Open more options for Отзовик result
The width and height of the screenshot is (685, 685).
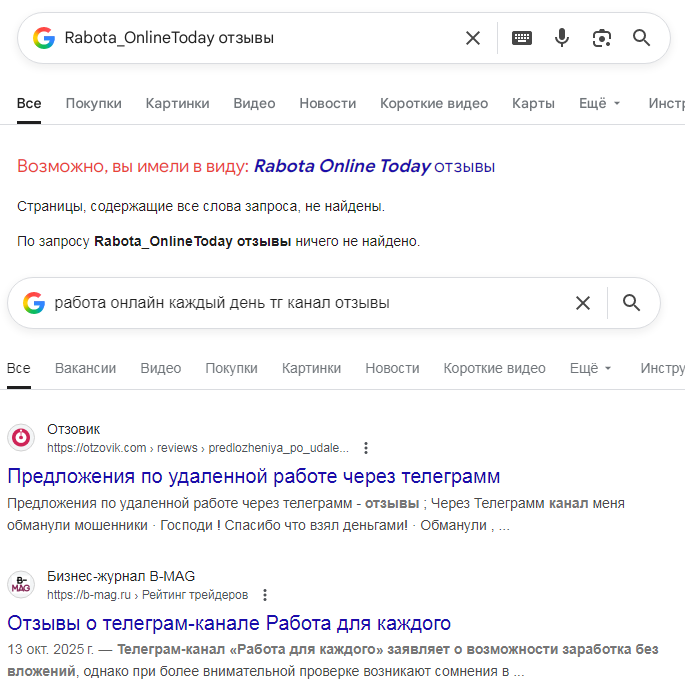366,448
